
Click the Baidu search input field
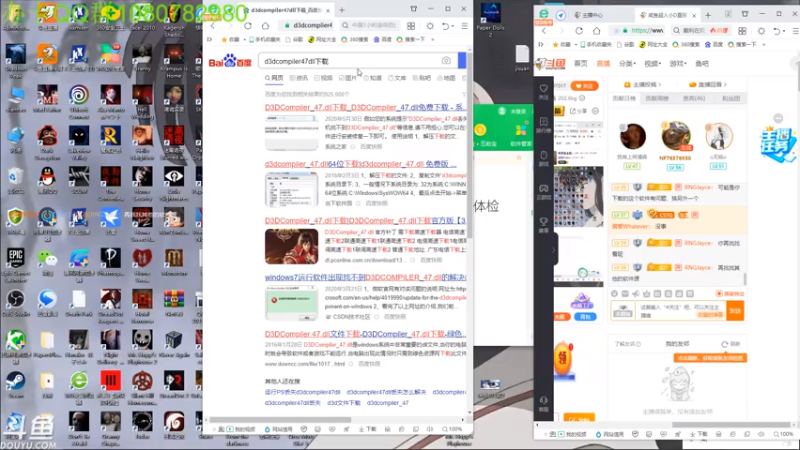click(357, 61)
